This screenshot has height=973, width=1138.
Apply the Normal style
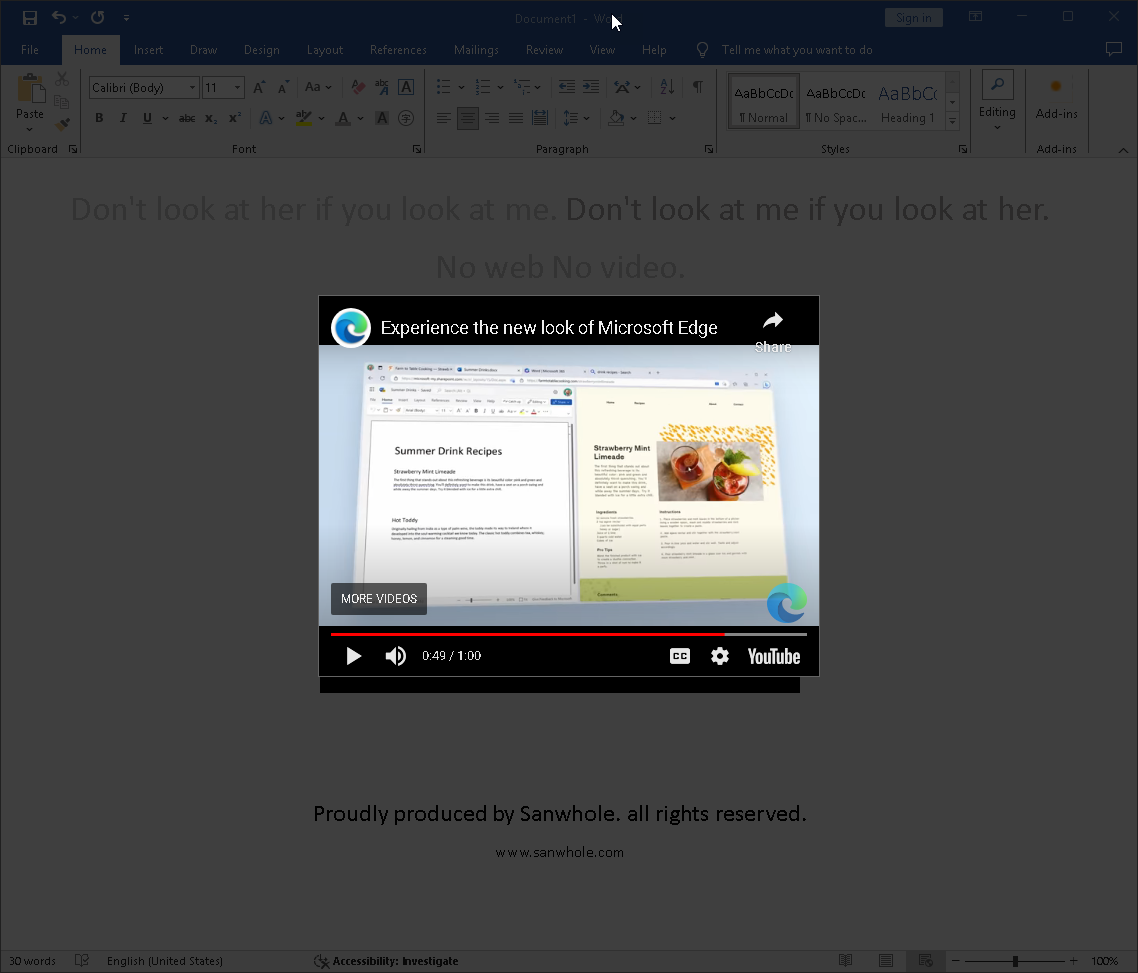point(764,102)
